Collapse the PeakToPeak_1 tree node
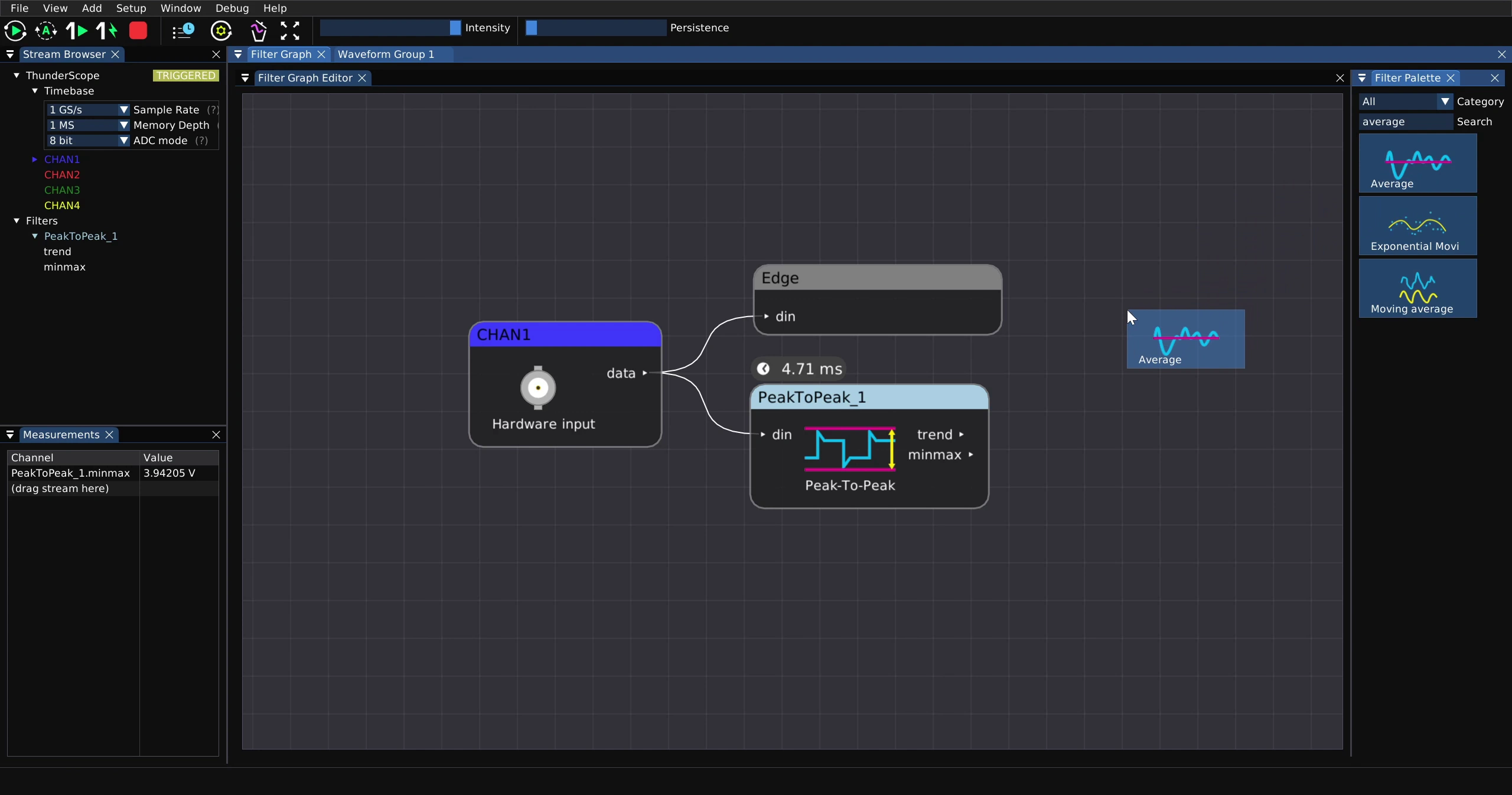The height and width of the screenshot is (795, 1512). [35, 236]
